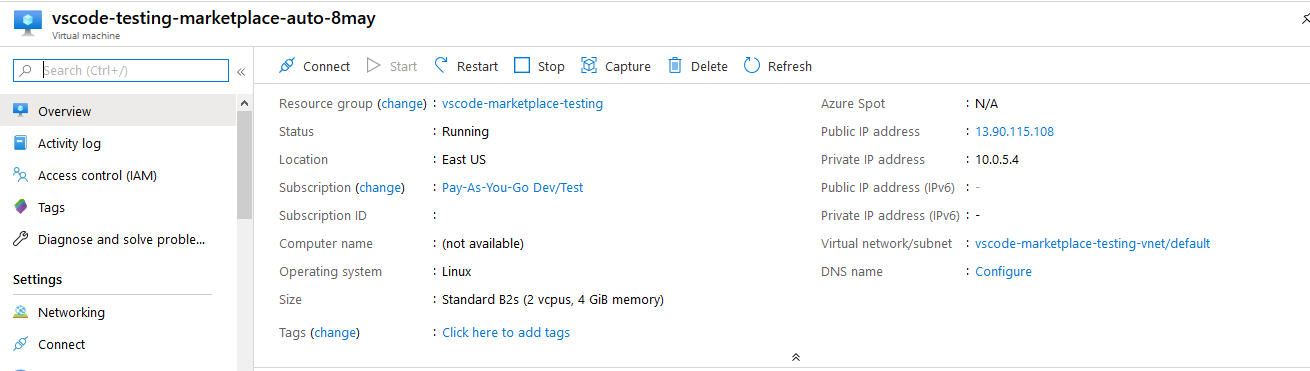Viewport: 1310px width, 371px height.
Task: Open the Pay-As-You-Go Dev/Test subscription link
Action: click(512, 187)
